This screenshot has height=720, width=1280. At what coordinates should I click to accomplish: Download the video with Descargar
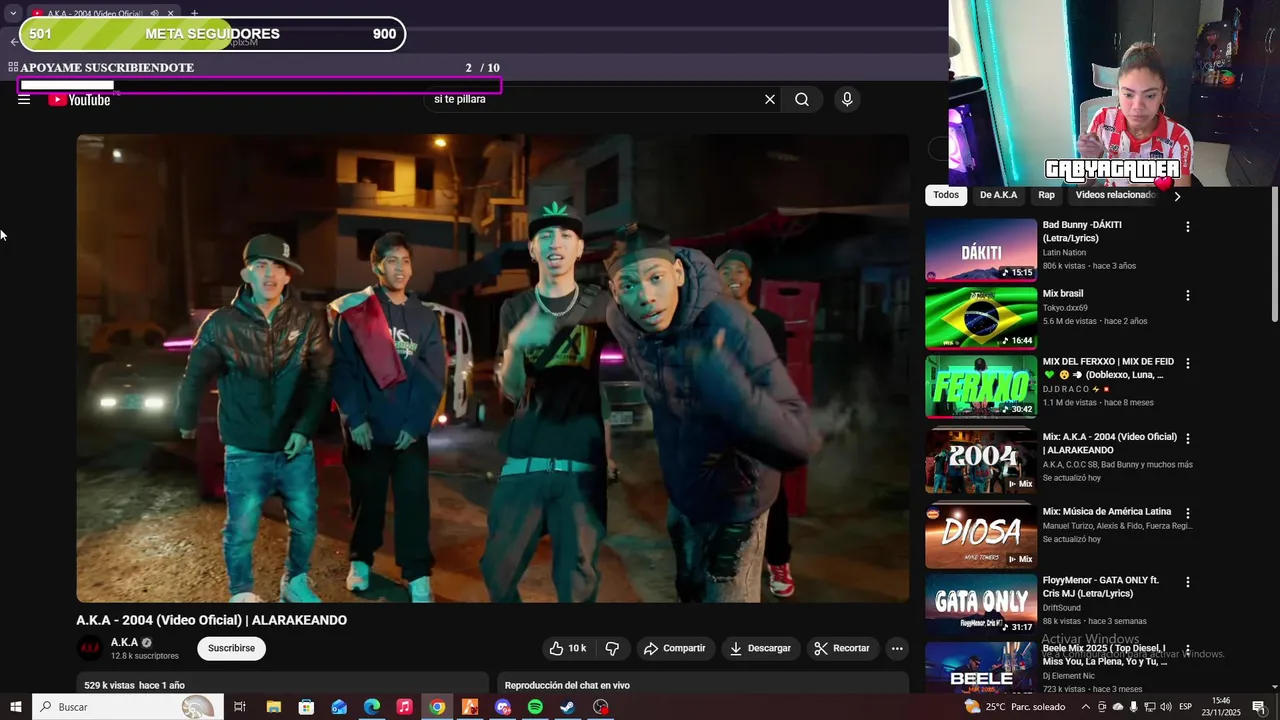[x=760, y=648]
